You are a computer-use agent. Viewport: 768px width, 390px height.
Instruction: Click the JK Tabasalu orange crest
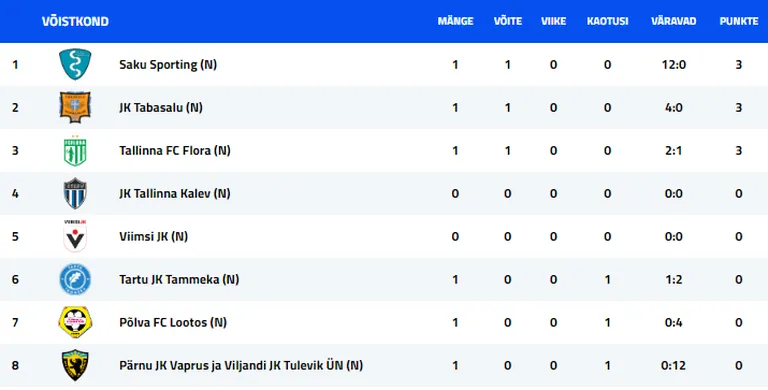(x=75, y=107)
